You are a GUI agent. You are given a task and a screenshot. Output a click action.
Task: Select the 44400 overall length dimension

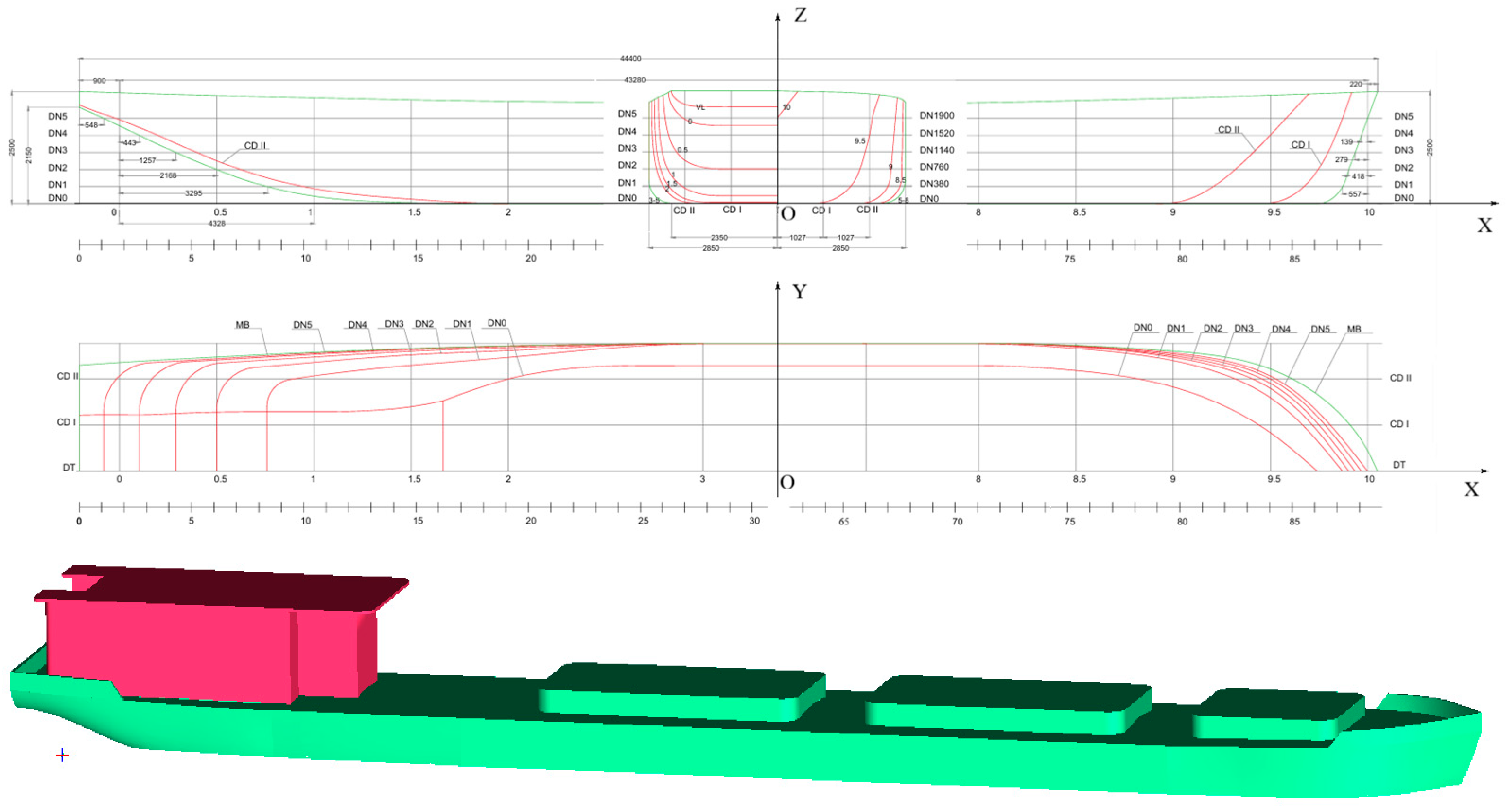click(x=630, y=59)
